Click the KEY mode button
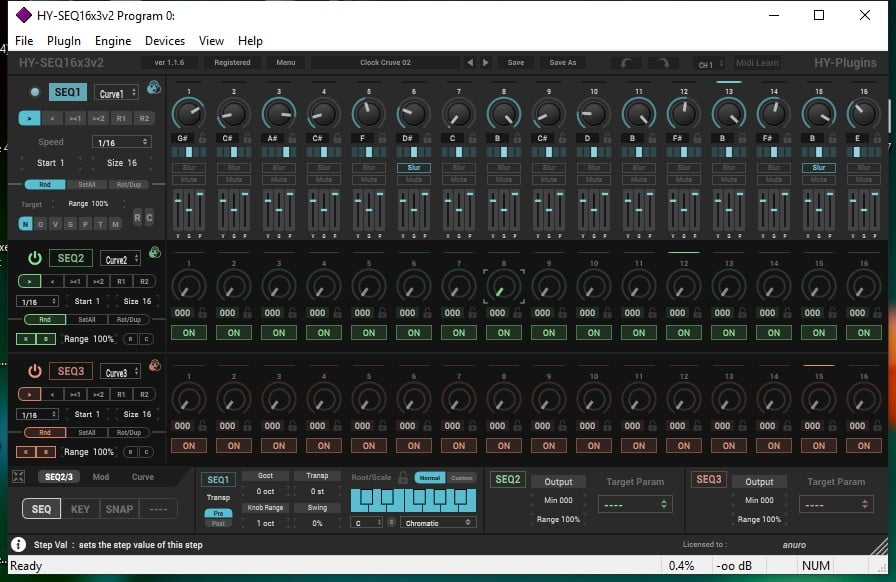896x582 pixels. coord(80,509)
